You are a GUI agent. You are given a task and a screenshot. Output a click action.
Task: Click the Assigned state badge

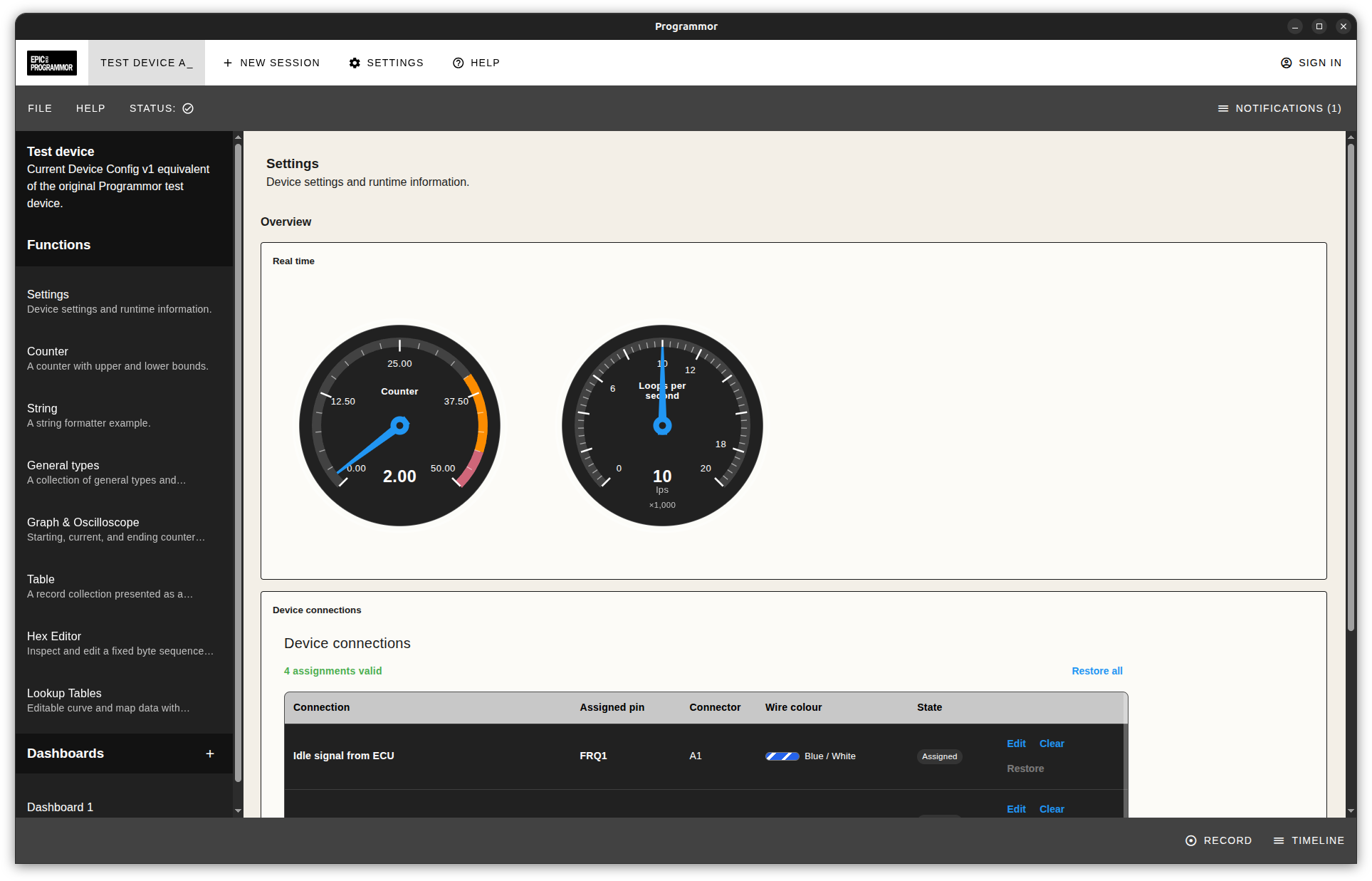[940, 756]
